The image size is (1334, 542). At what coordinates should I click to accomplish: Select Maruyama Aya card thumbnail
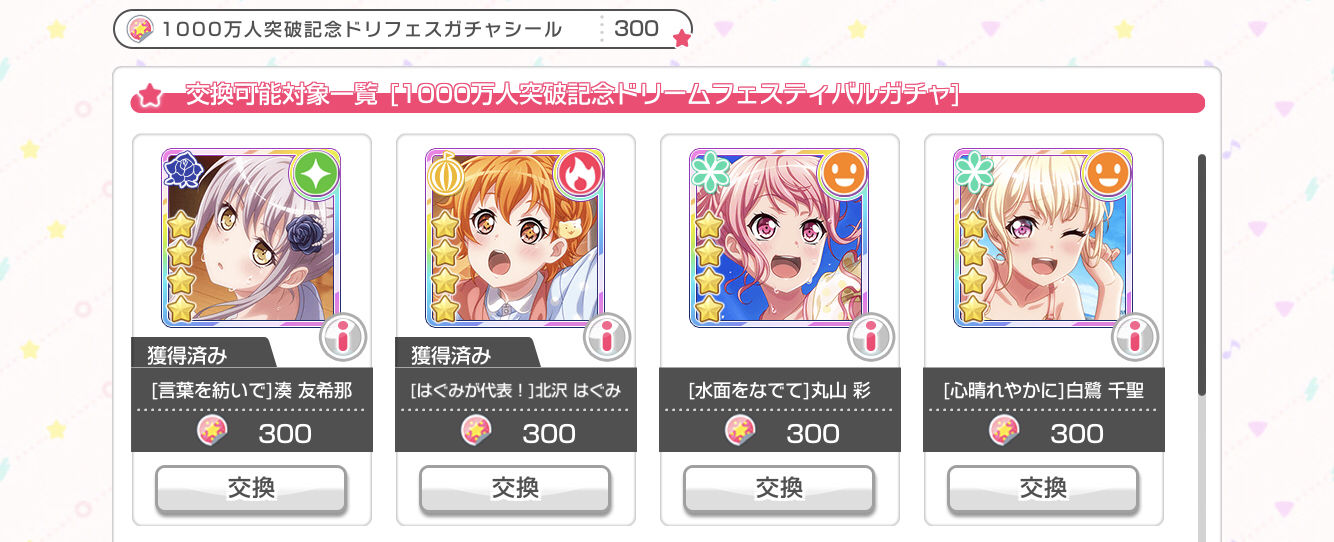click(779, 238)
